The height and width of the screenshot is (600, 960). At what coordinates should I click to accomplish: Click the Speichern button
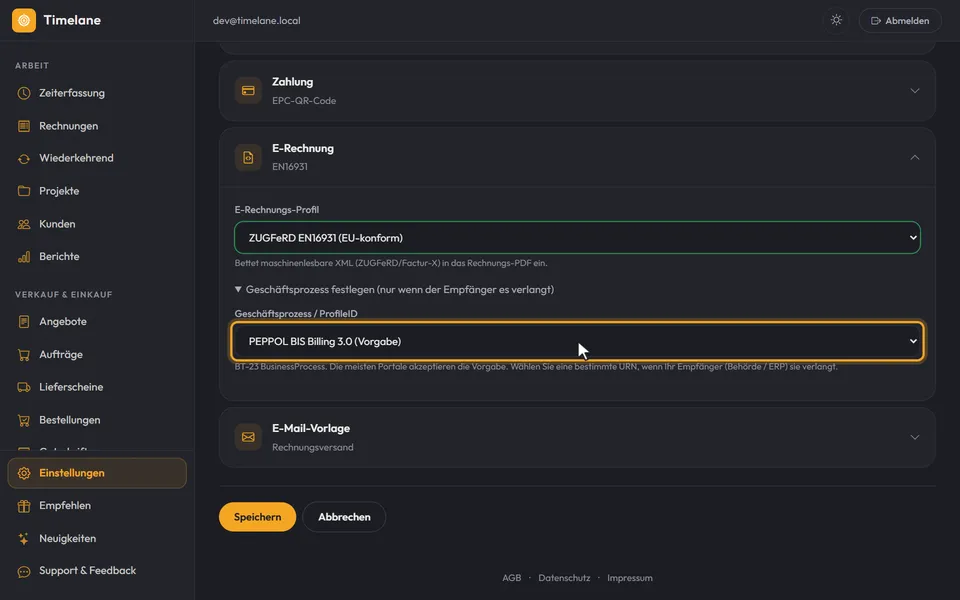click(x=257, y=517)
